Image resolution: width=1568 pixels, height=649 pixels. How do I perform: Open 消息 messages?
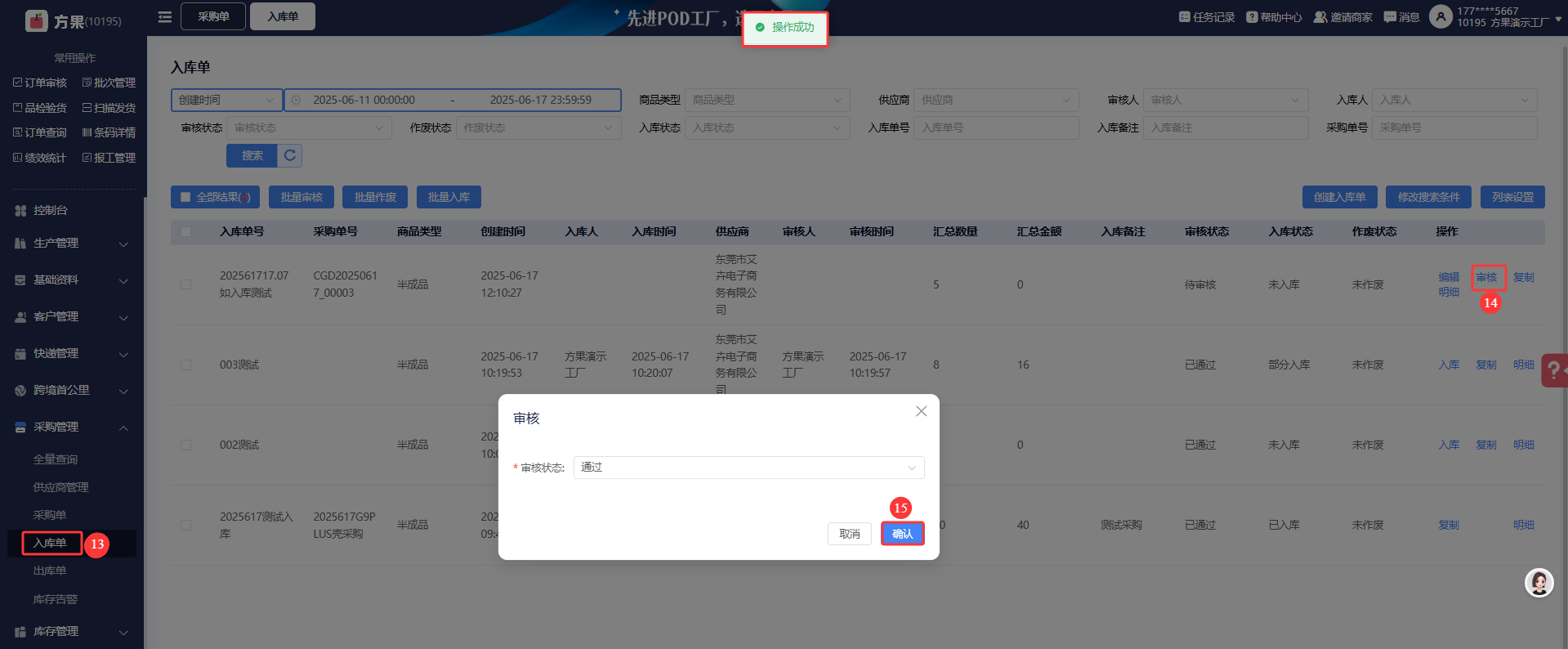tap(1401, 17)
